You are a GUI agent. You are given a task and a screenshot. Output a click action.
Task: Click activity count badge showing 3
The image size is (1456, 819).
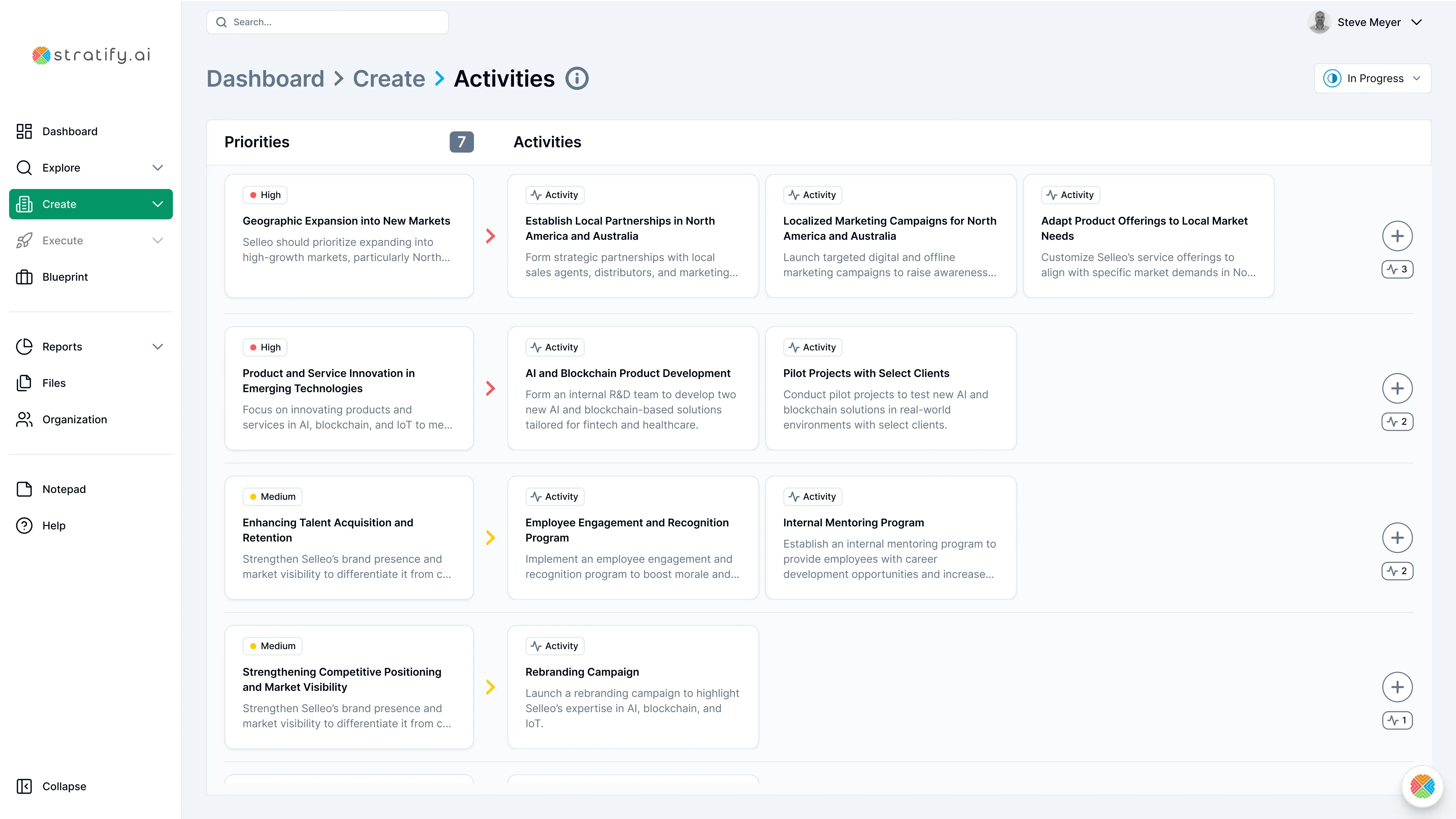pyautogui.click(x=1397, y=270)
